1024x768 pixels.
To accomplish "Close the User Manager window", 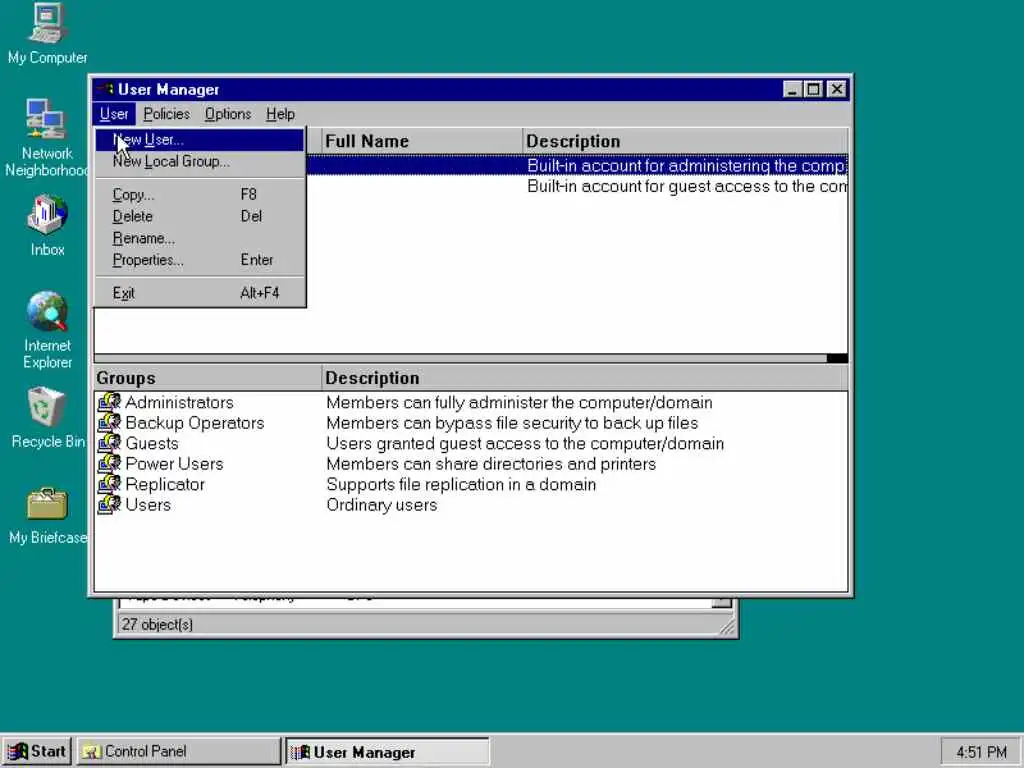I will tap(837, 89).
